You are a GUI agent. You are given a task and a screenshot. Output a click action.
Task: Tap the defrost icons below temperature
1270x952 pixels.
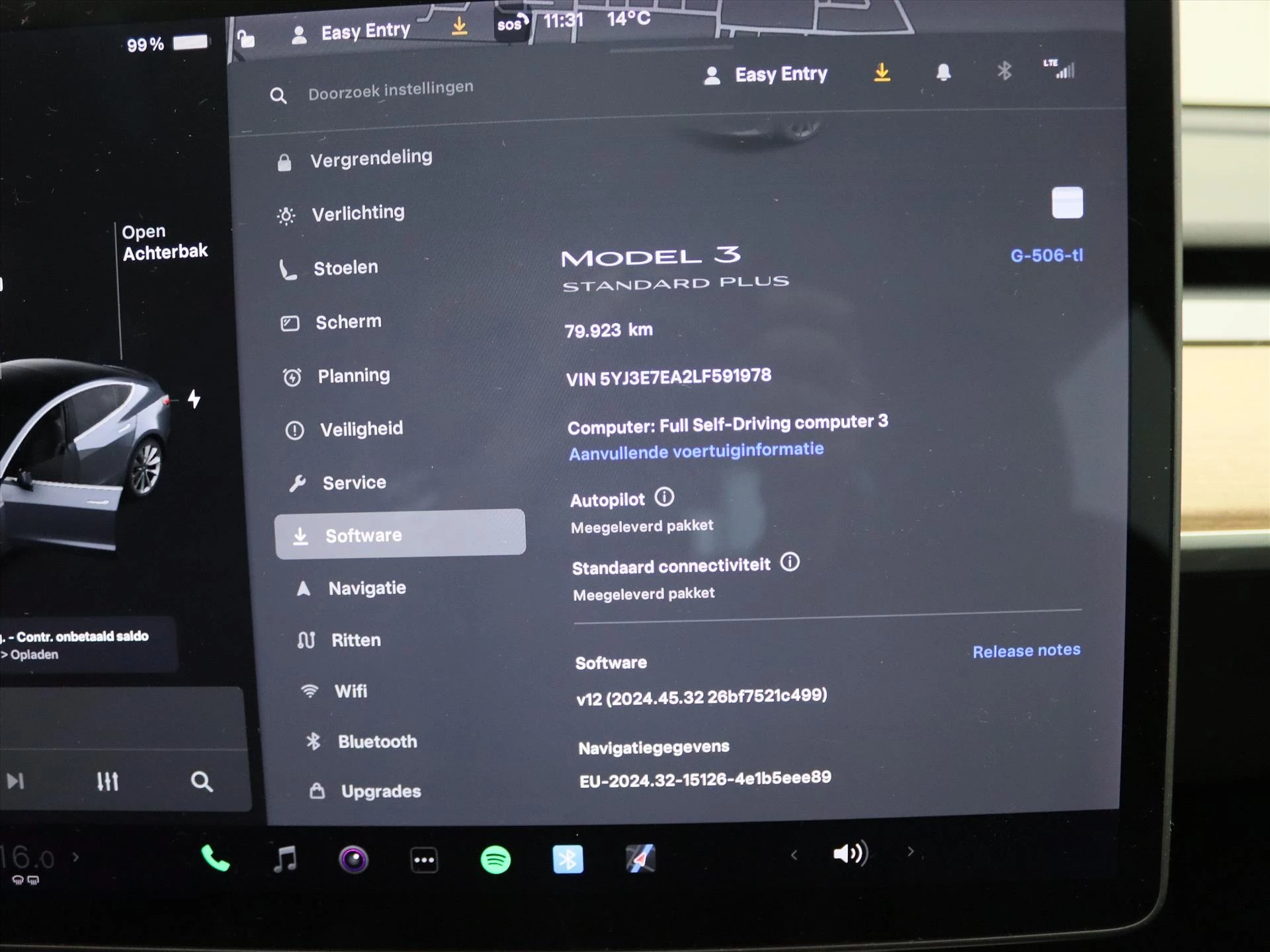pyautogui.click(x=26, y=880)
